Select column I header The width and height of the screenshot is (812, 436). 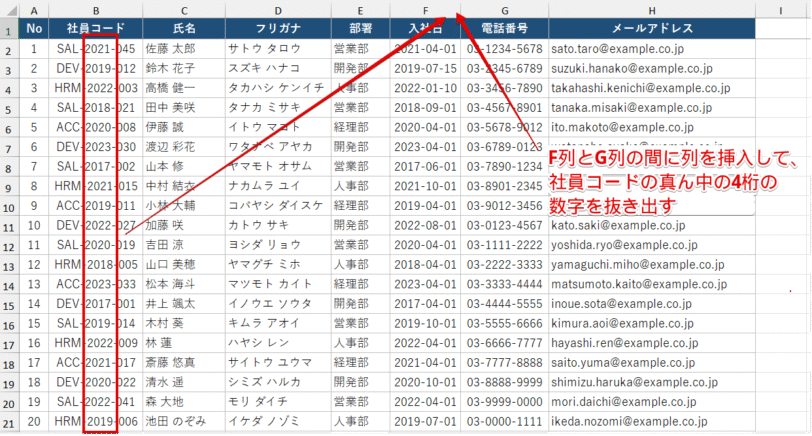pyautogui.click(x=780, y=10)
